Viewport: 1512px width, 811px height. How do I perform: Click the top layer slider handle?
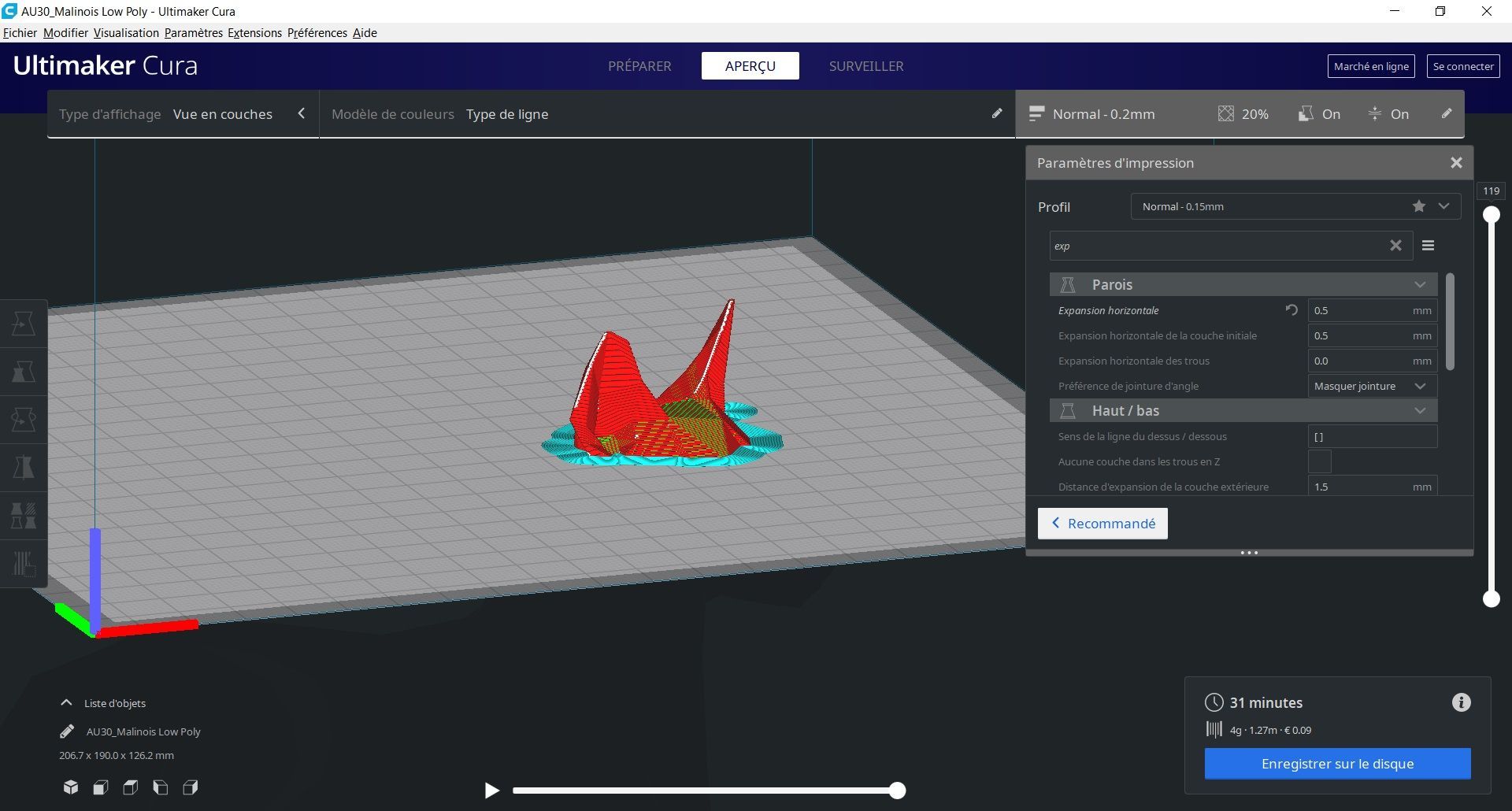click(x=1492, y=214)
